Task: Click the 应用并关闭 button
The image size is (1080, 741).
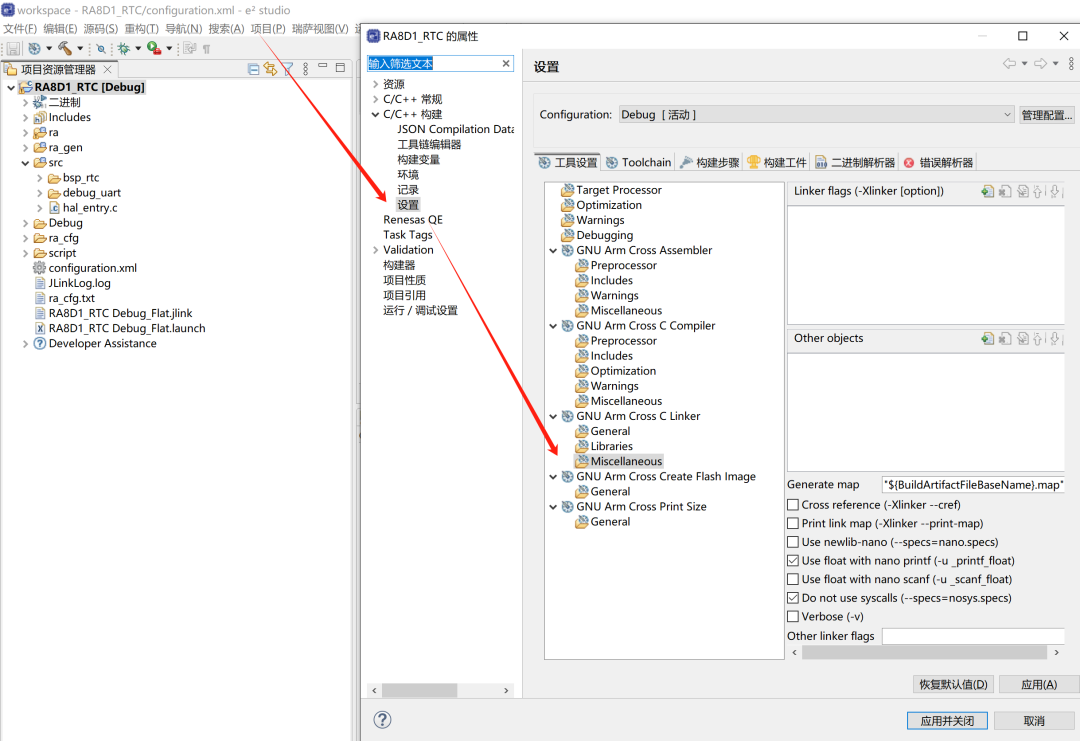Action: click(x=946, y=719)
